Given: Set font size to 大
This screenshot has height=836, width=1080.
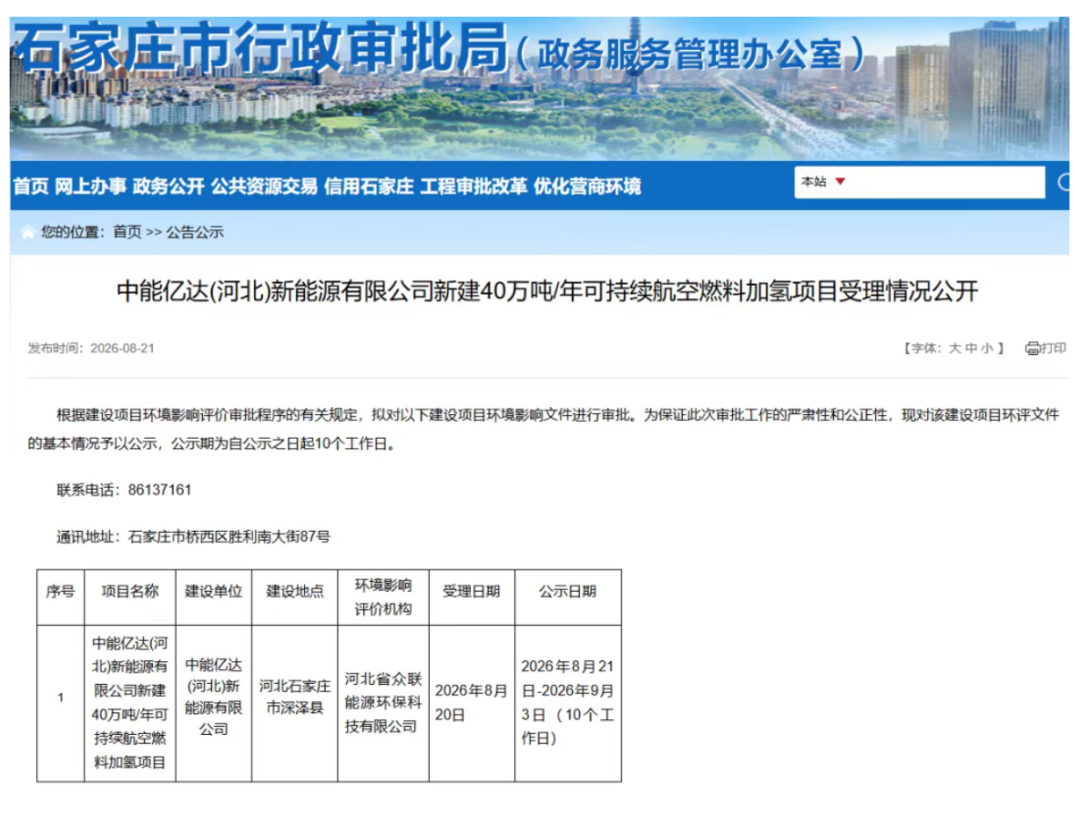Looking at the screenshot, I should [955, 348].
